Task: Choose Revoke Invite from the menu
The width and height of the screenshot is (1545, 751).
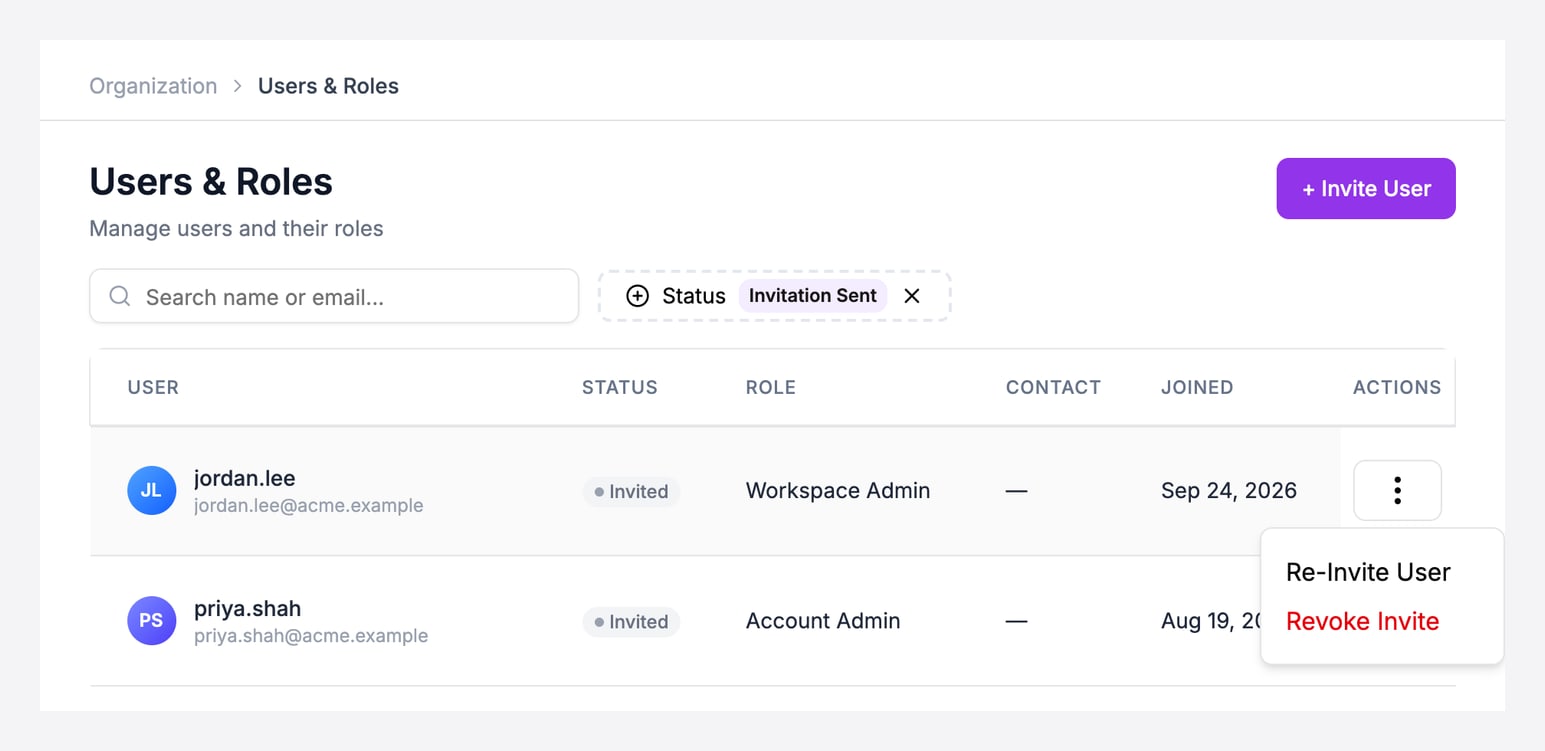Action: click(1362, 621)
